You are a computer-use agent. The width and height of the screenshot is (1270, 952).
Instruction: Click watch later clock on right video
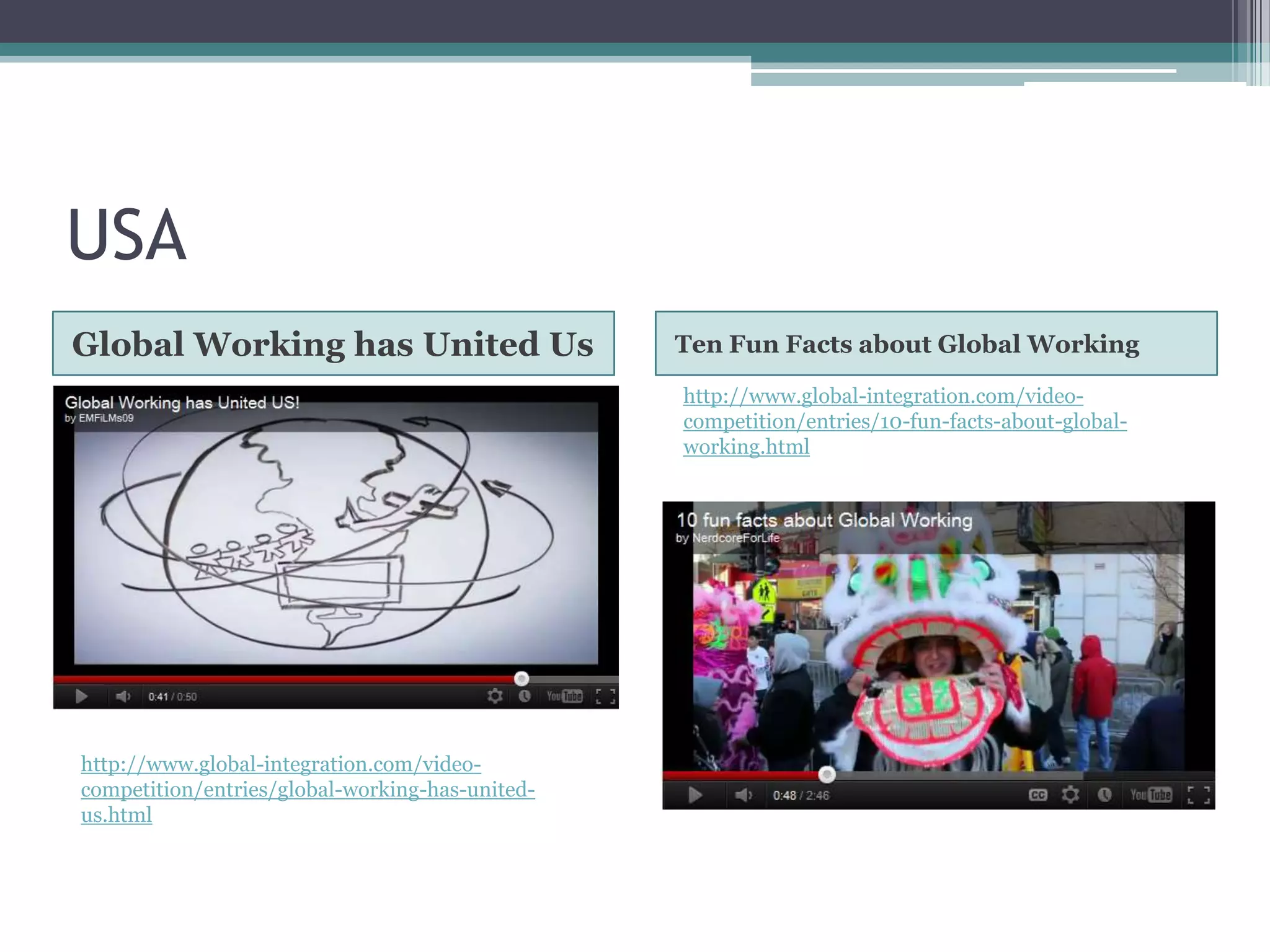(1104, 795)
